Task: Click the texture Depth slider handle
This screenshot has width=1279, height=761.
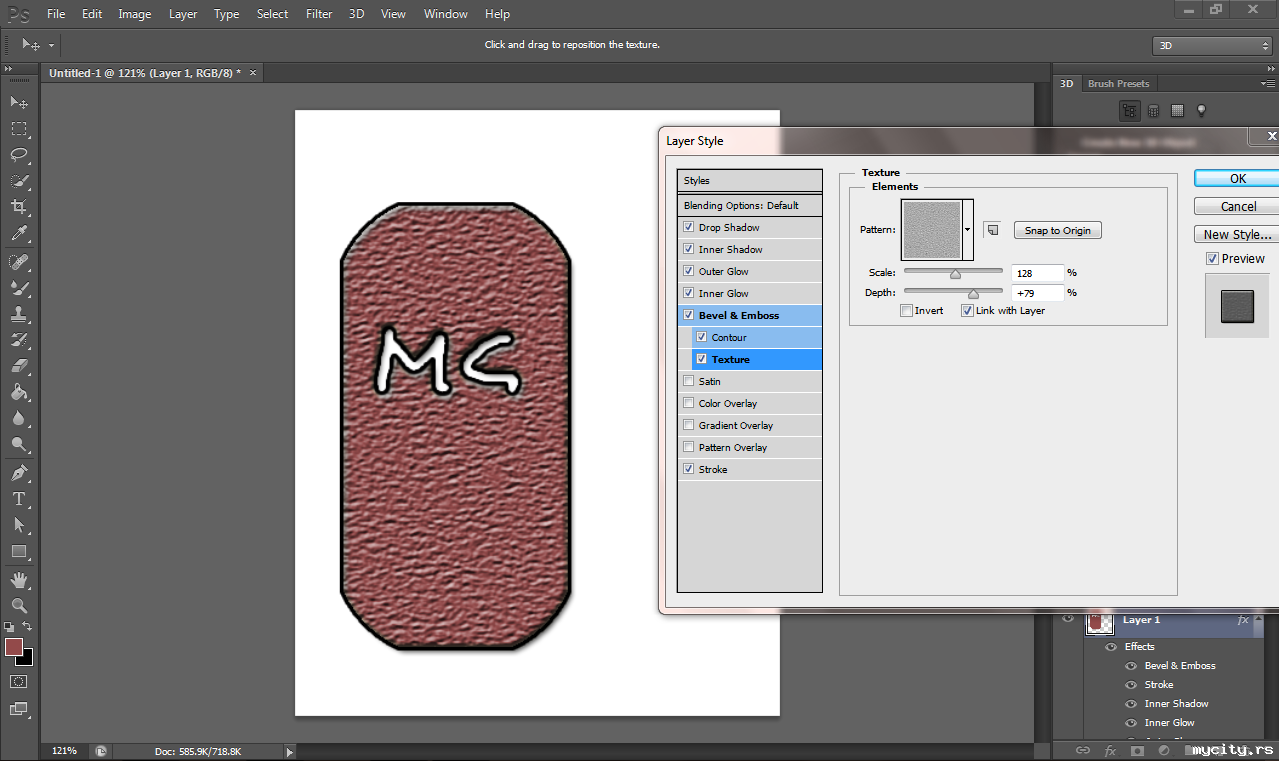Action: click(973, 293)
